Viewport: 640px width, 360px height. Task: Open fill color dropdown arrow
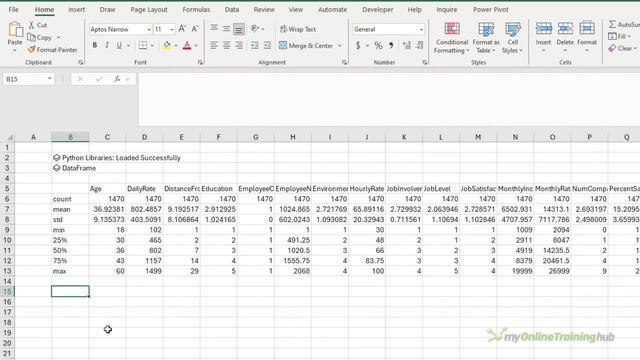coord(176,46)
